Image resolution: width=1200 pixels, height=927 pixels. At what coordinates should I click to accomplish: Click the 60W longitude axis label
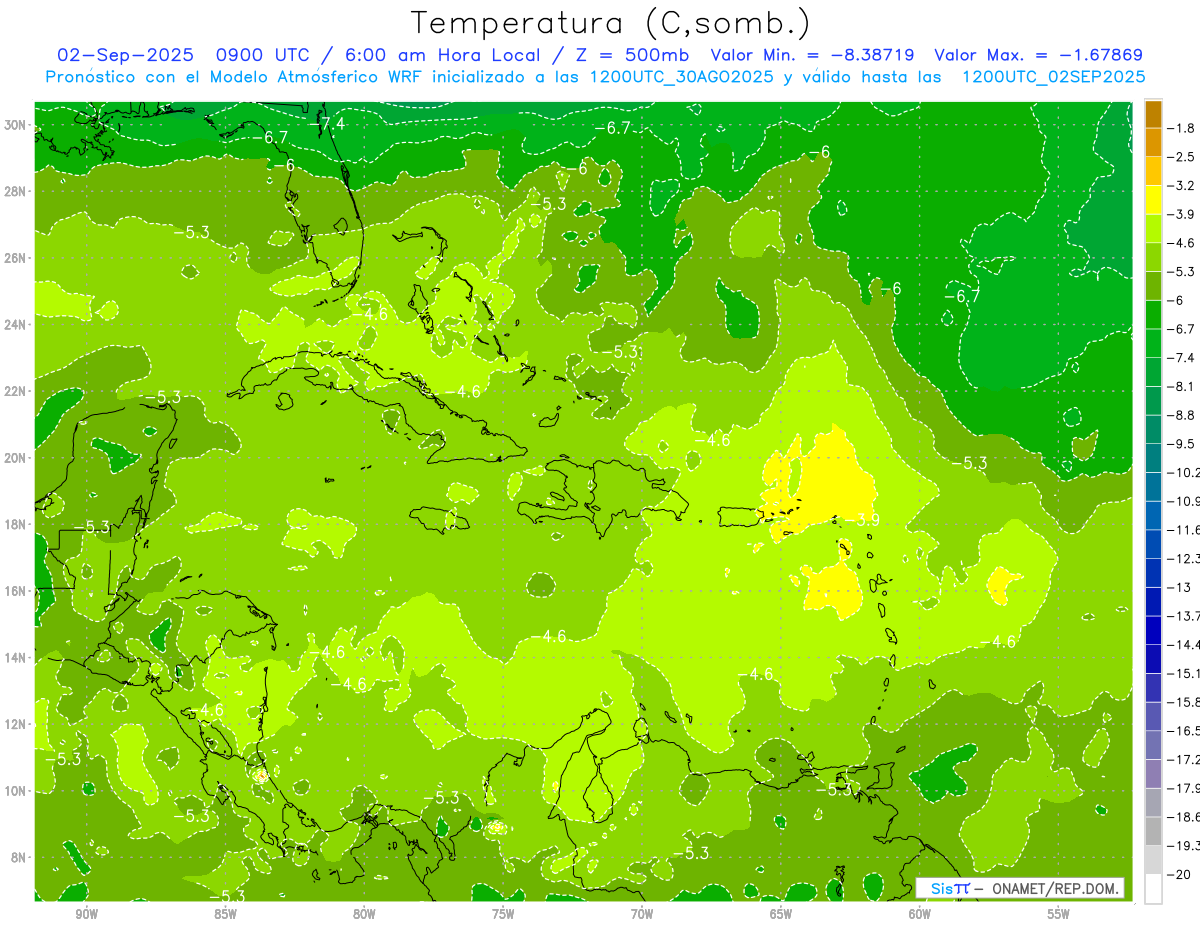920,914
